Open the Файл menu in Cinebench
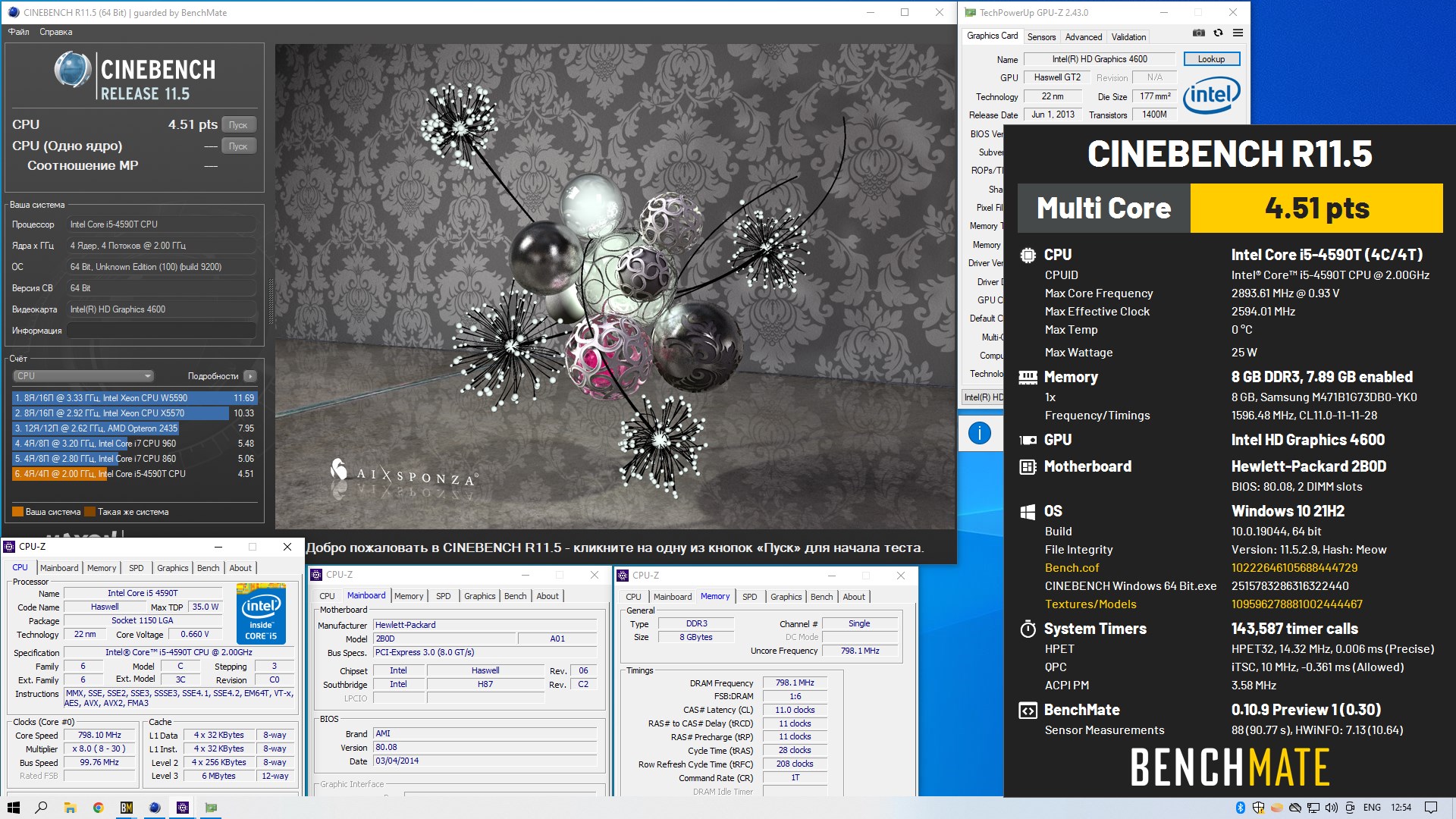The width and height of the screenshot is (1456, 819). pos(19,32)
